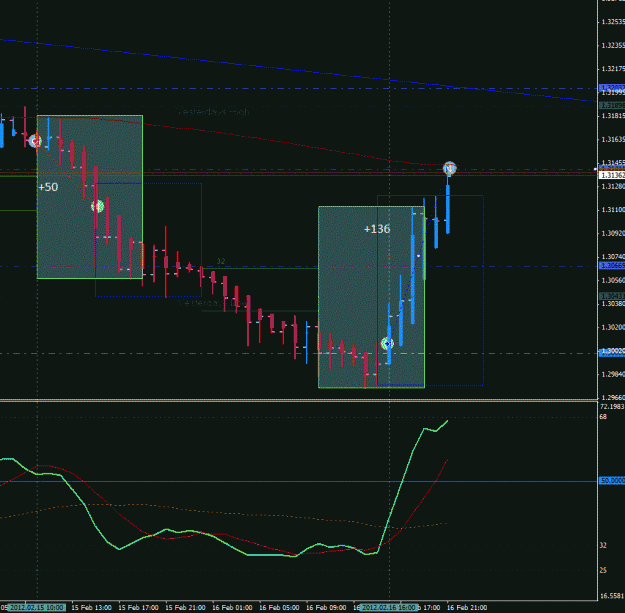Click the 16.5581 indicator scale minimum
The image size is (625, 613).
612,596
